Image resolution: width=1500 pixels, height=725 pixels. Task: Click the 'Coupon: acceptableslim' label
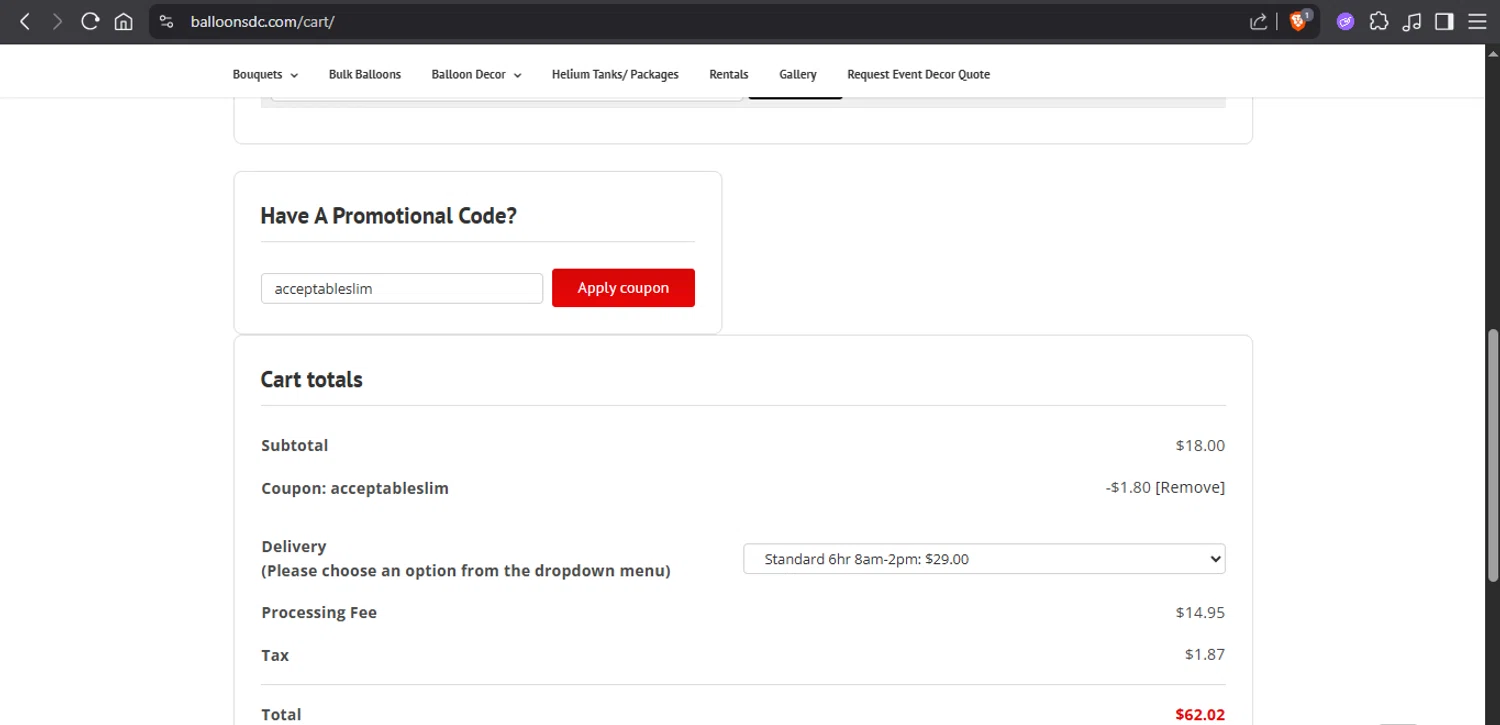point(355,488)
